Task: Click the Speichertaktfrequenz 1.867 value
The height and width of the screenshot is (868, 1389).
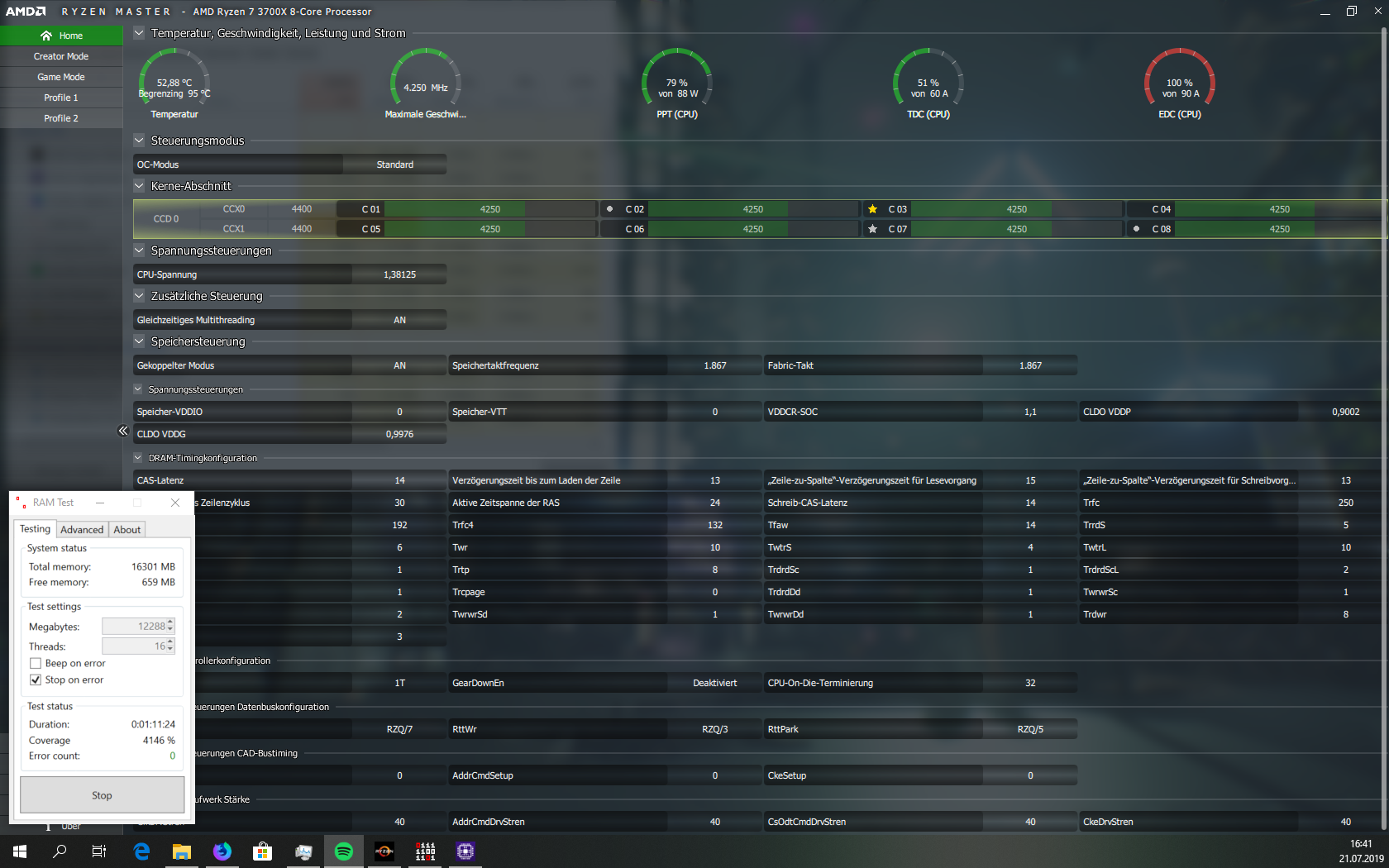Action: (715, 365)
